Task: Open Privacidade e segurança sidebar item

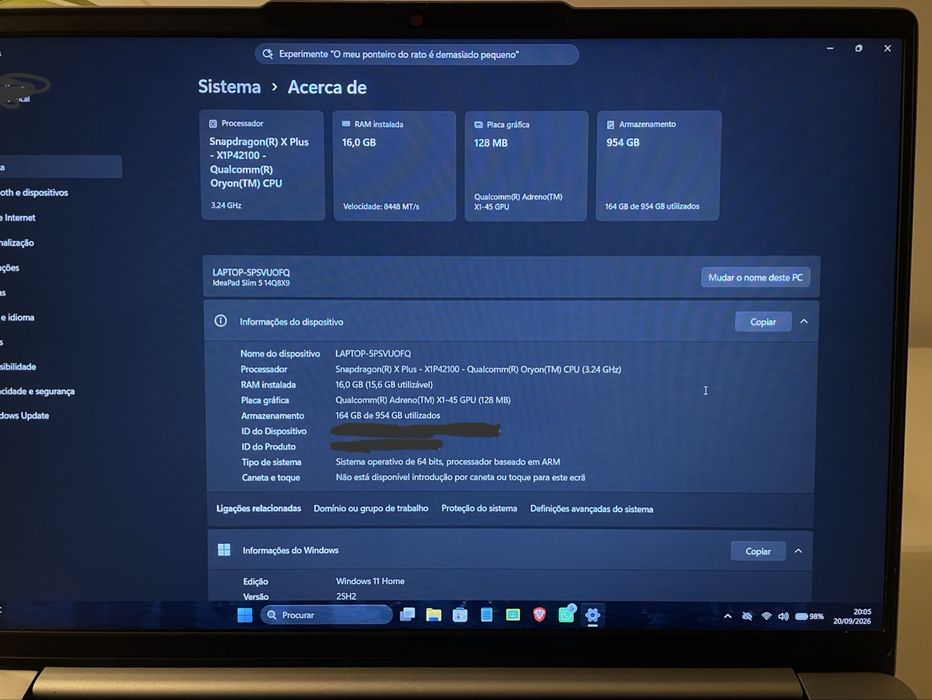Action: [x=37, y=391]
